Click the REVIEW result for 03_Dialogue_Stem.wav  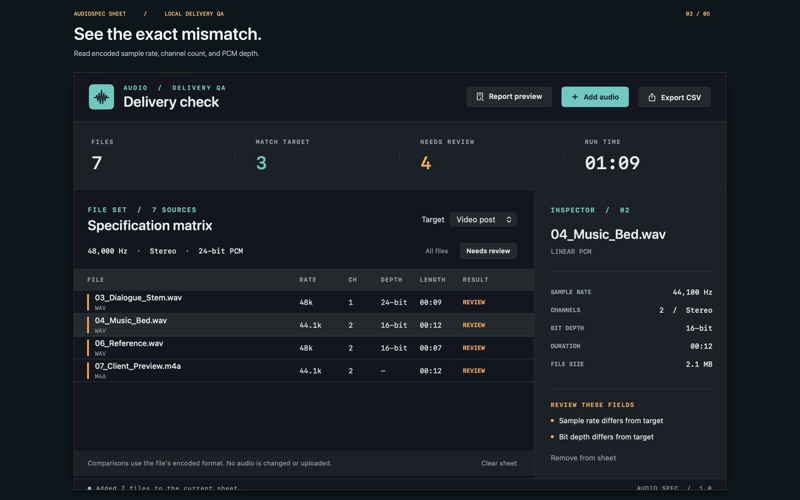(x=473, y=302)
